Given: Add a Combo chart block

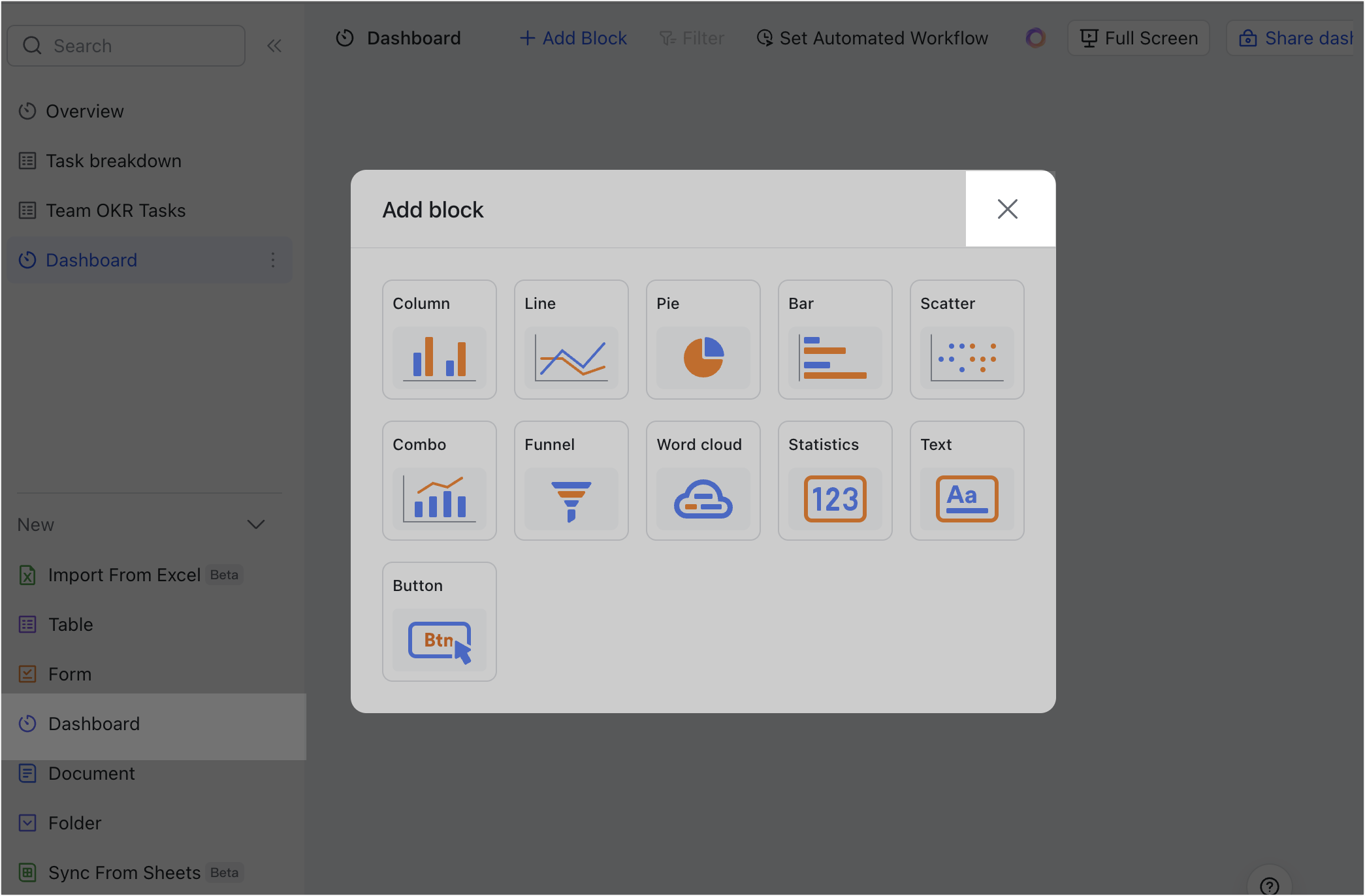Looking at the screenshot, I should (439, 481).
